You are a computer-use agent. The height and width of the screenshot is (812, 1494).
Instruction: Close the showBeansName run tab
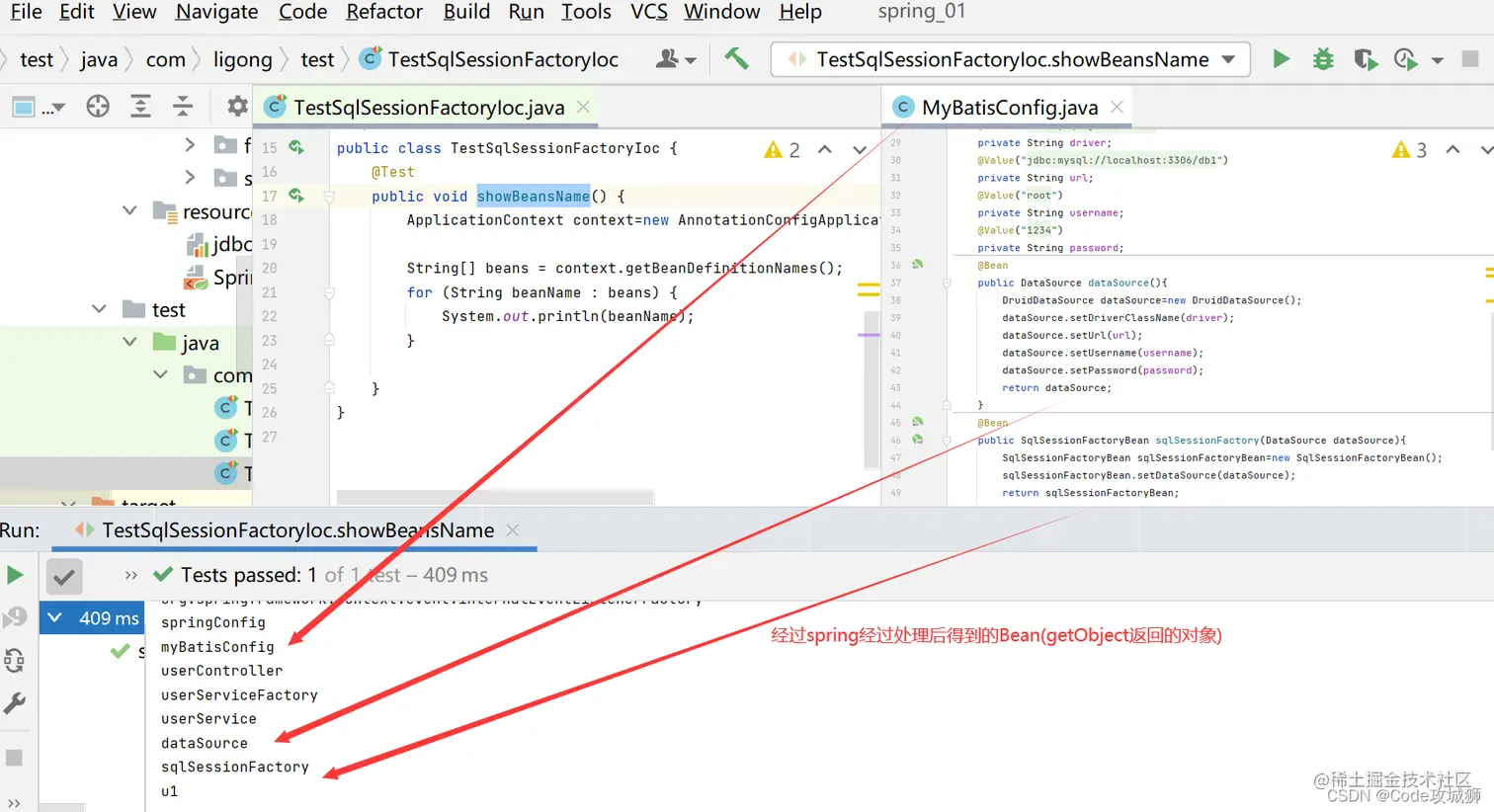(513, 530)
